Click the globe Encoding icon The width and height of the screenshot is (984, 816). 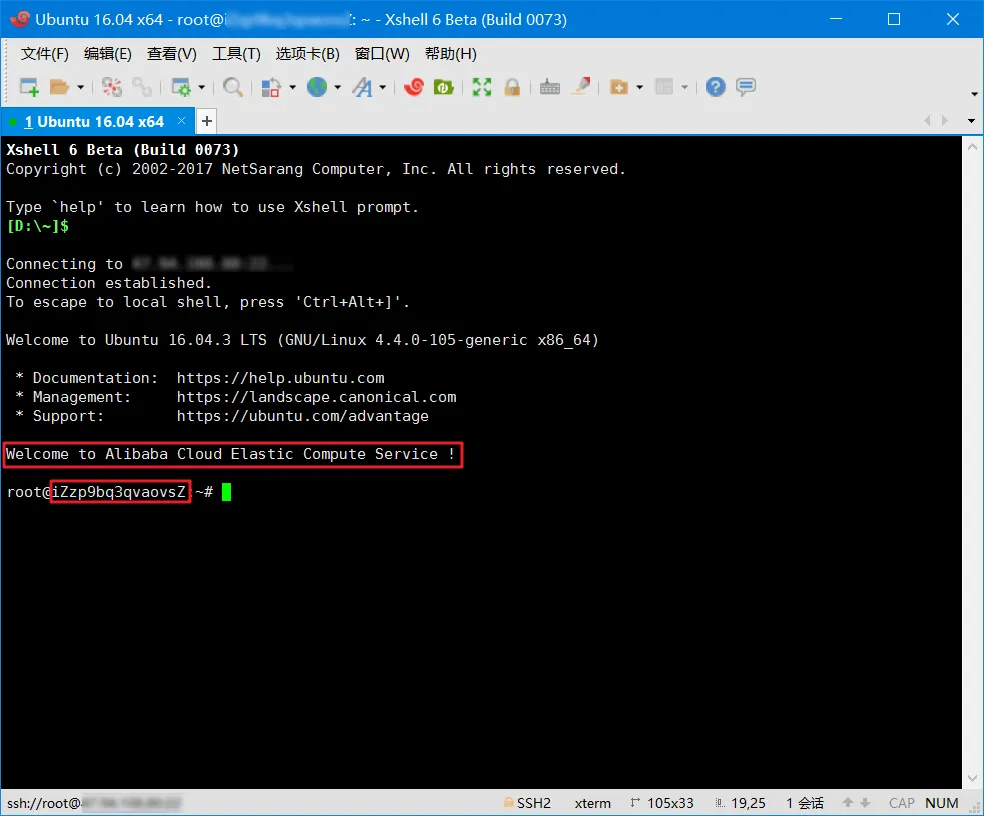coord(317,87)
